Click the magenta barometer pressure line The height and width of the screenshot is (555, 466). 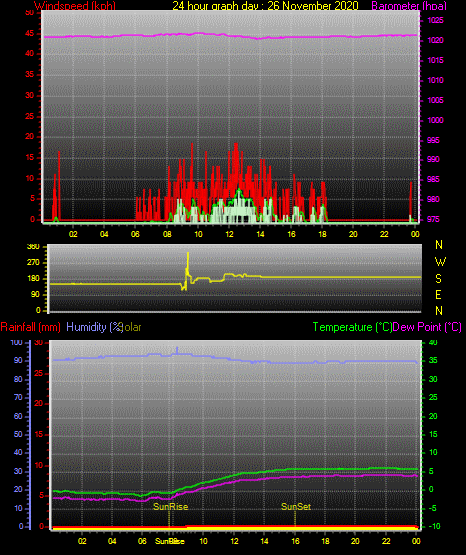click(x=230, y=36)
